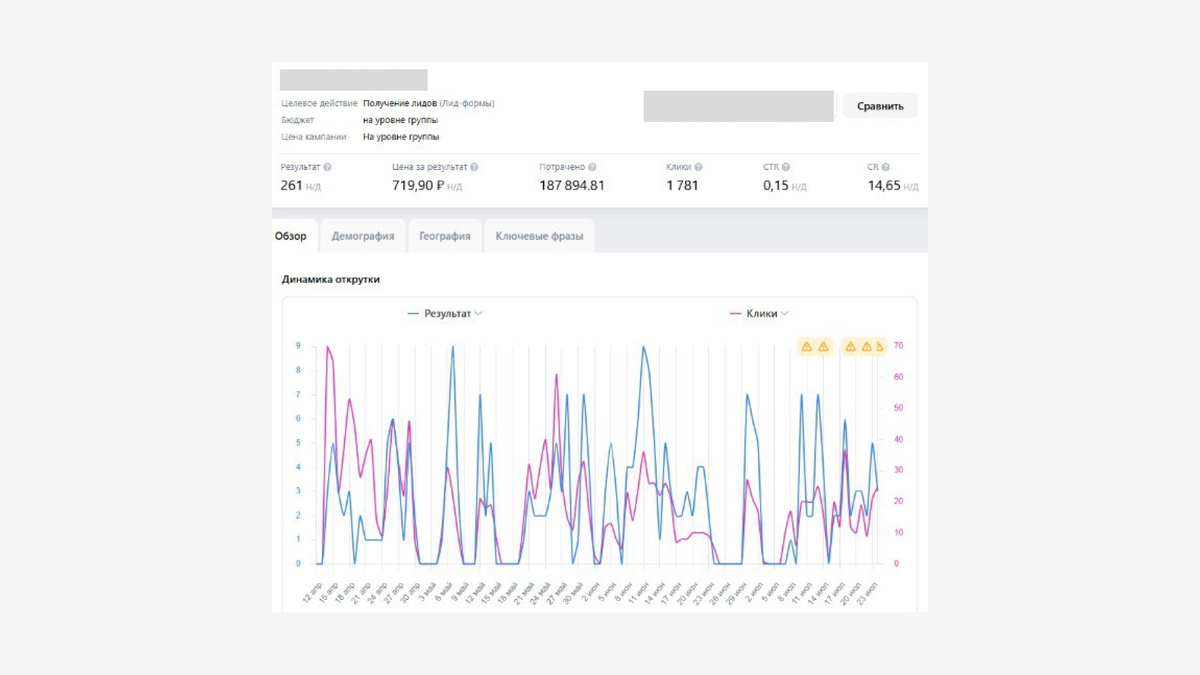Open the gray date range selector
Viewport: 1200px width, 675px height.
[x=738, y=106]
